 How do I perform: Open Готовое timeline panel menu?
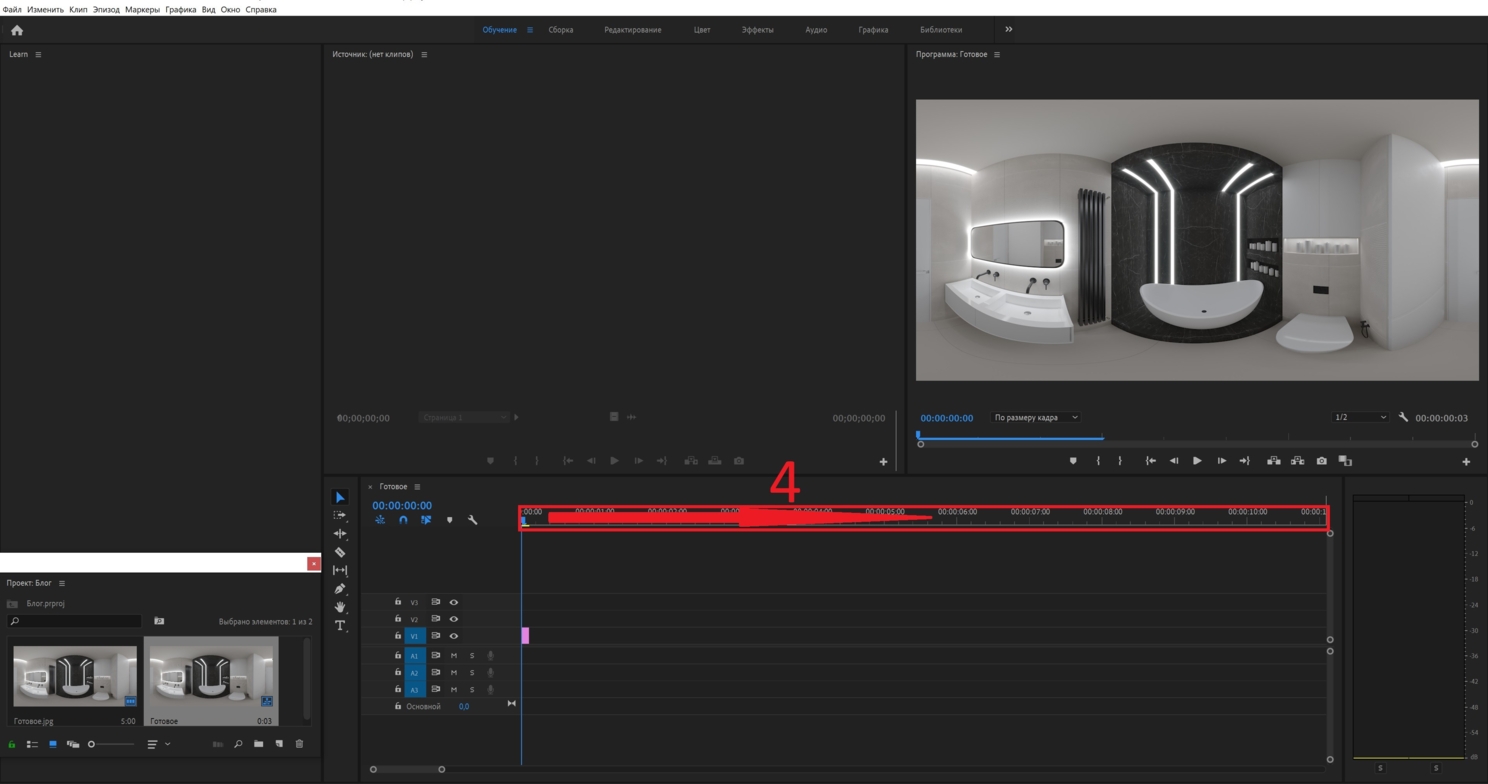pyautogui.click(x=417, y=487)
